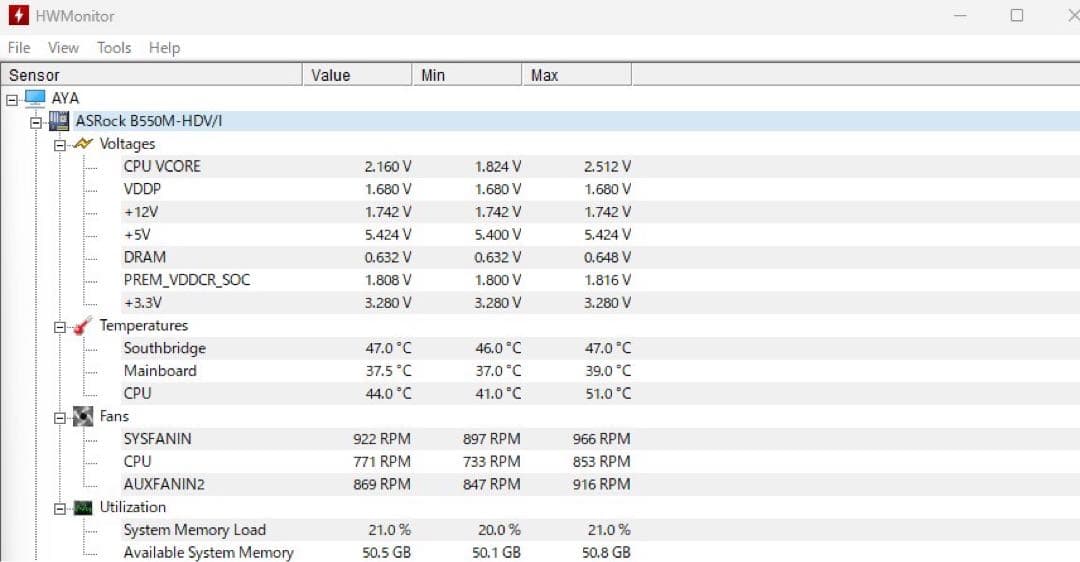This screenshot has width=1080, height=562.
Task: Click the AYA computer monitor icon
Action: coord(35,98)
